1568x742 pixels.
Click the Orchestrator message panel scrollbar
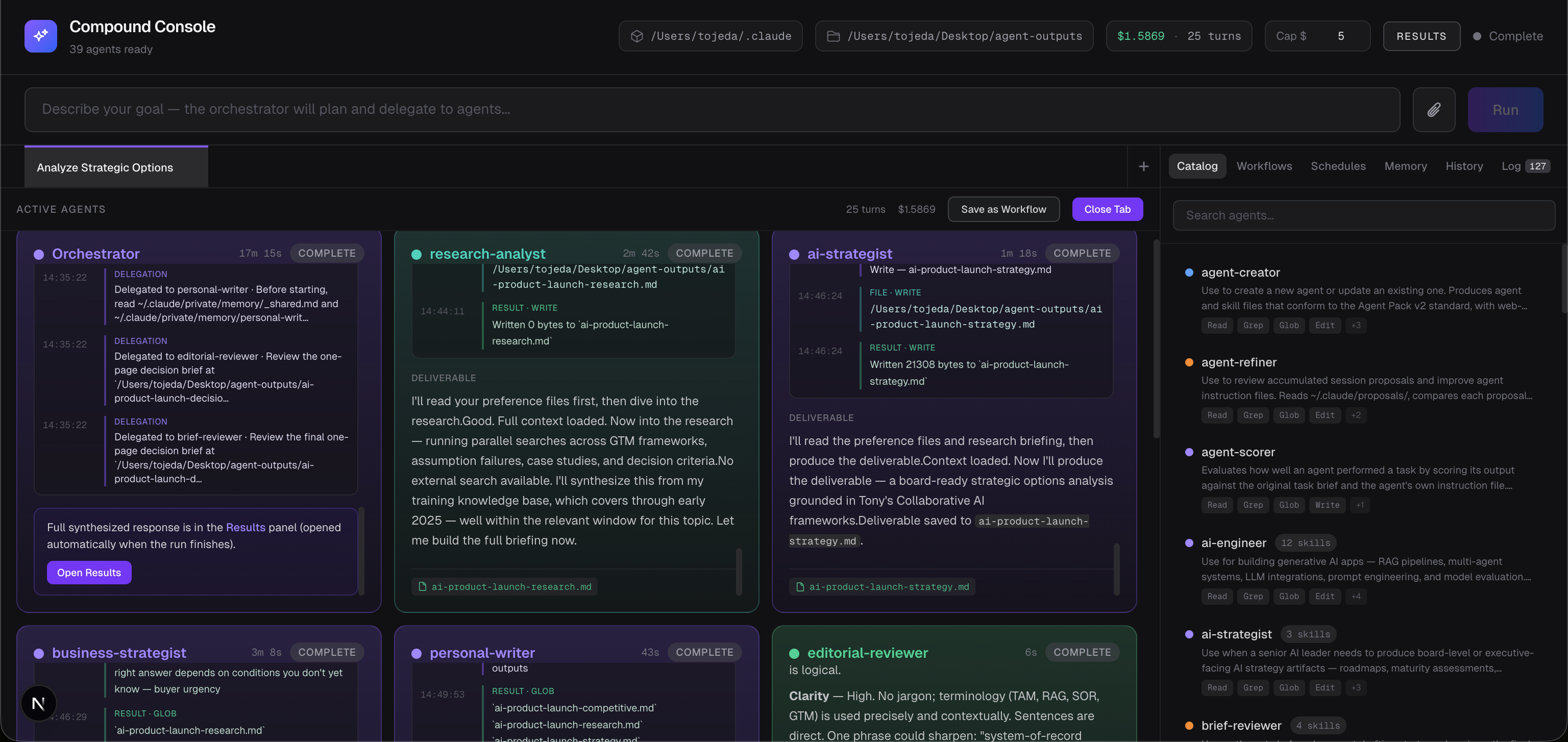[x=361, y=551]
